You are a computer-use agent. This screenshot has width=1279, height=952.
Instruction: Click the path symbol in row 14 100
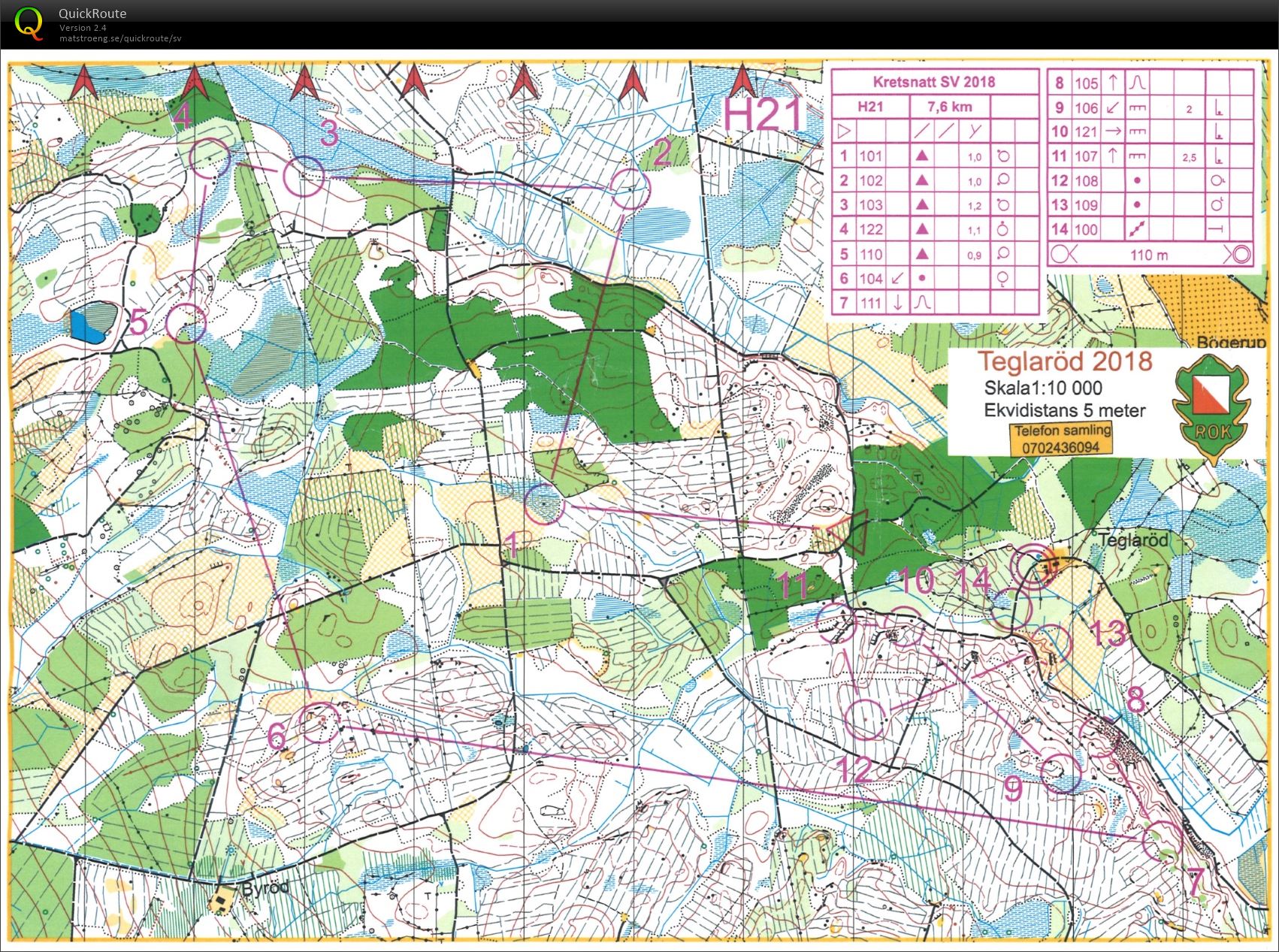click(1138, 229)
